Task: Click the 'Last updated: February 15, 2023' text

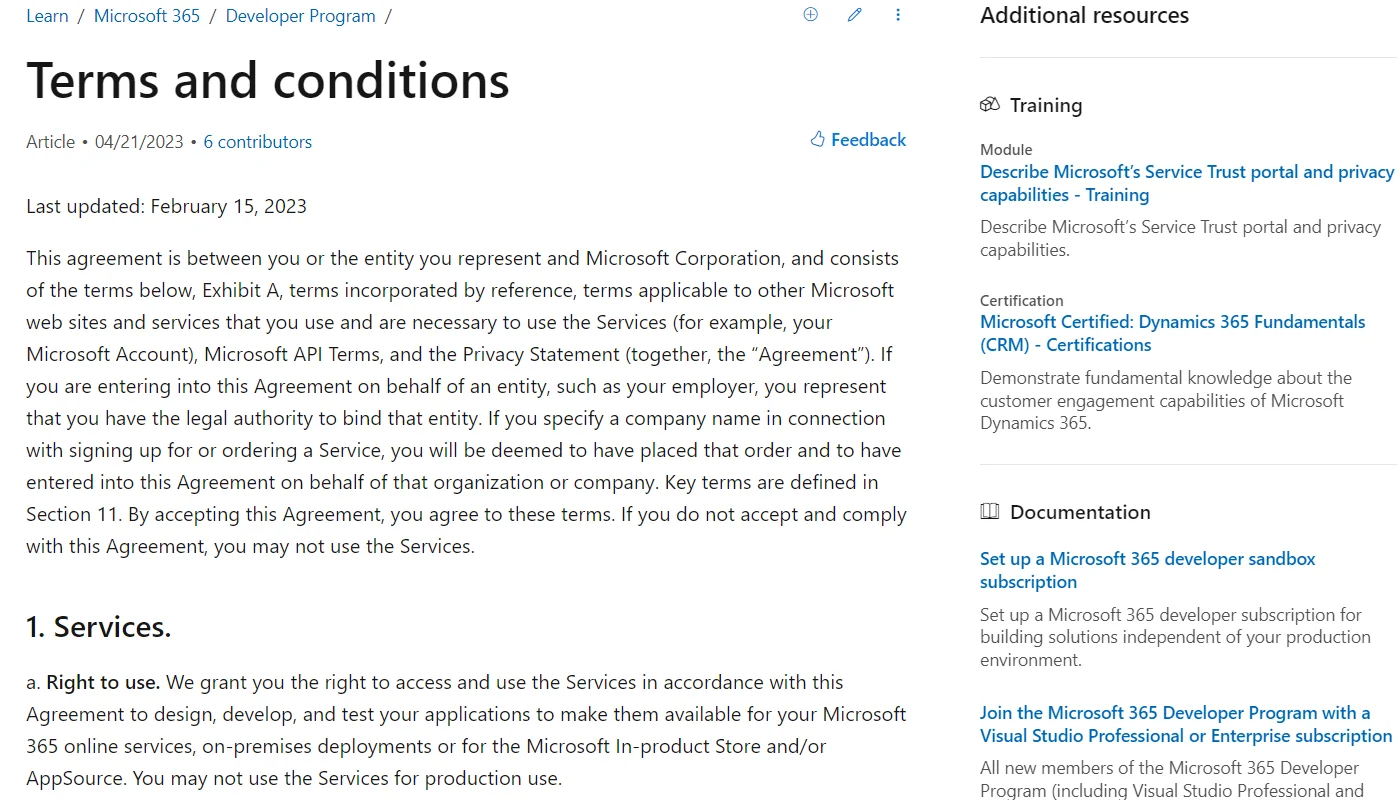Action: [x=166, y=206]
